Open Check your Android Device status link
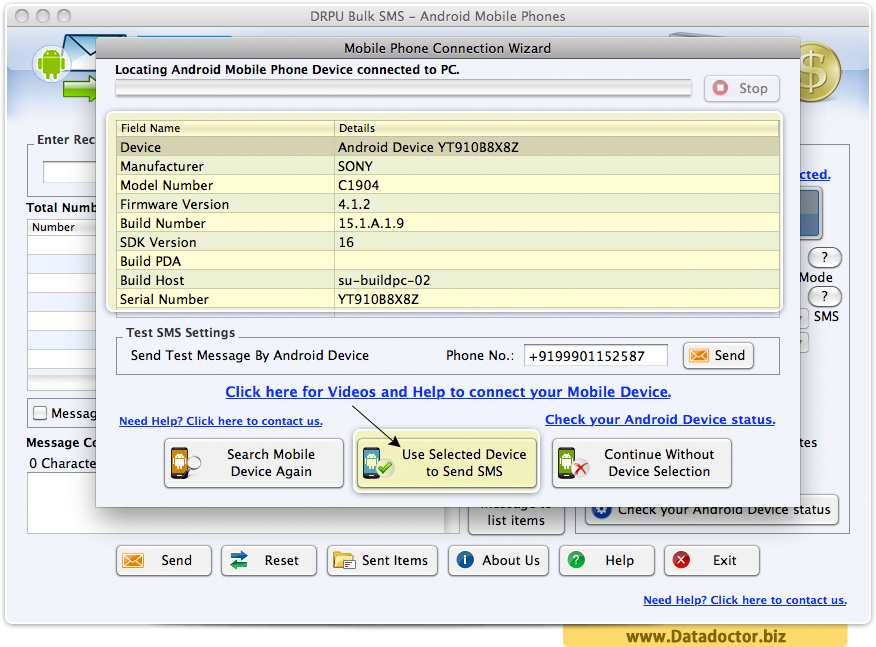 click(x=660, y=419)
